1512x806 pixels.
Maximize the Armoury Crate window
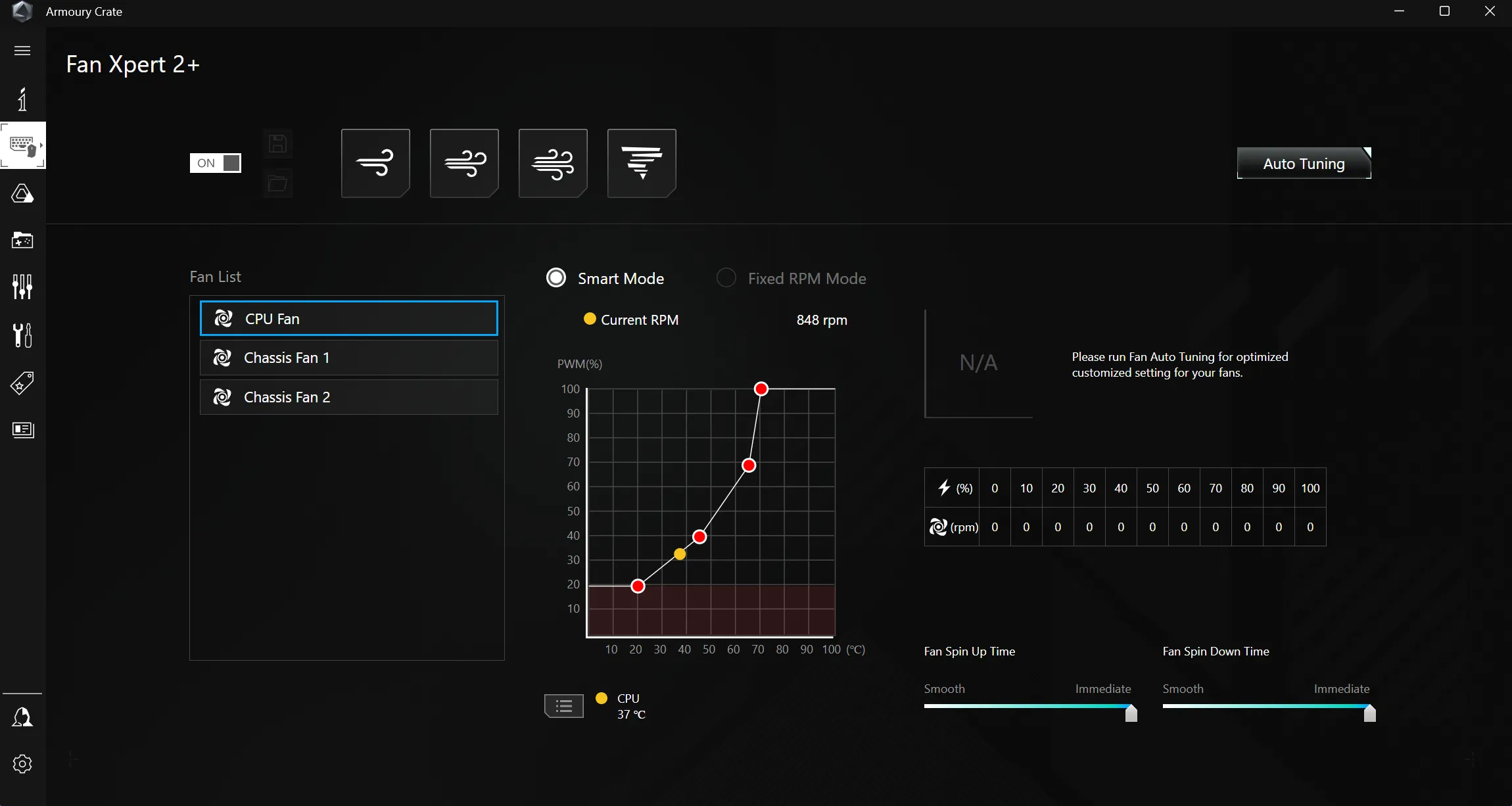point(1444,11)
